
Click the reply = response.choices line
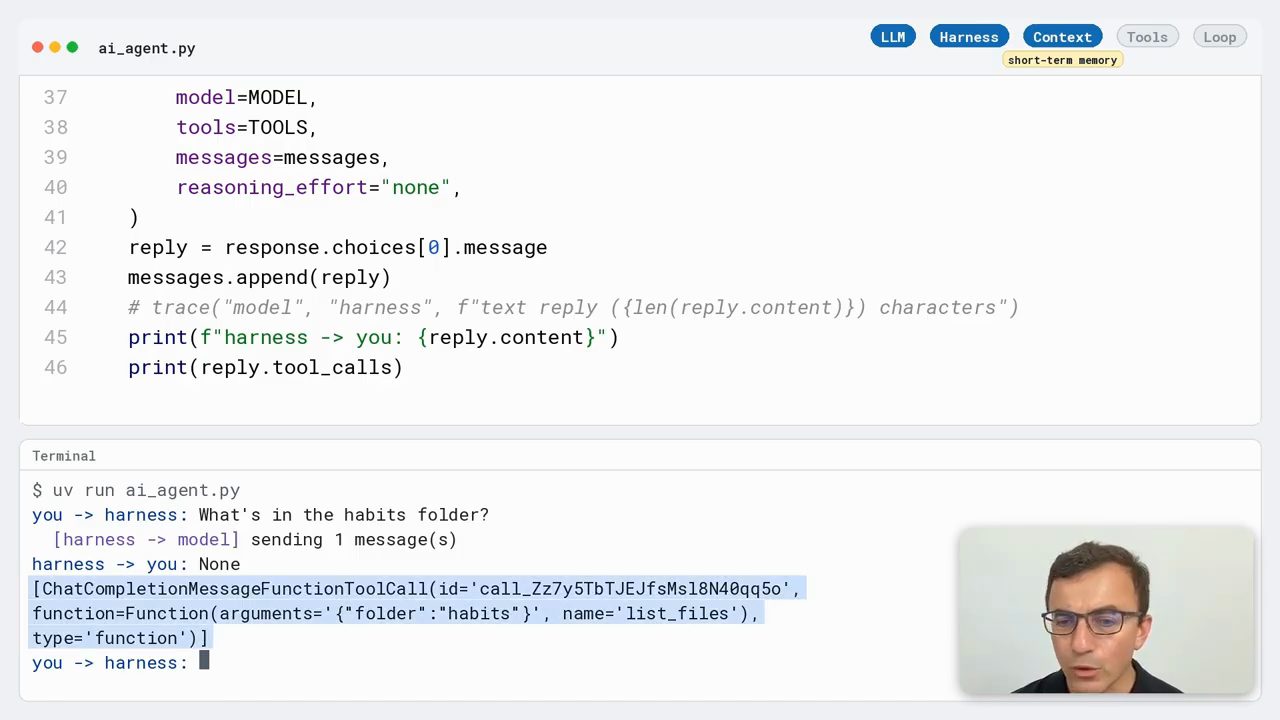(337, 247)
